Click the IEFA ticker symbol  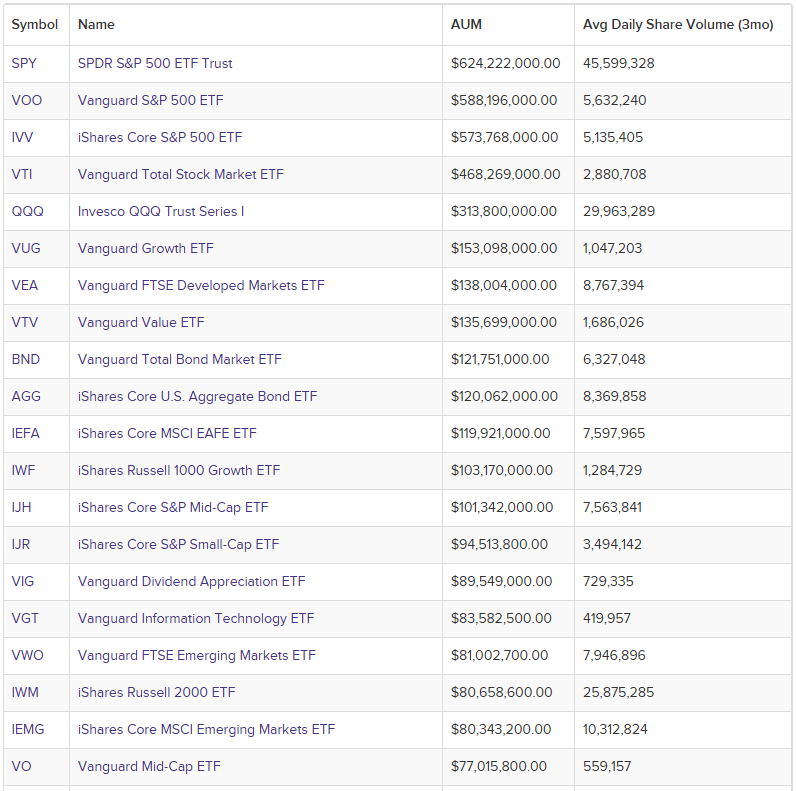pos(25,434)
